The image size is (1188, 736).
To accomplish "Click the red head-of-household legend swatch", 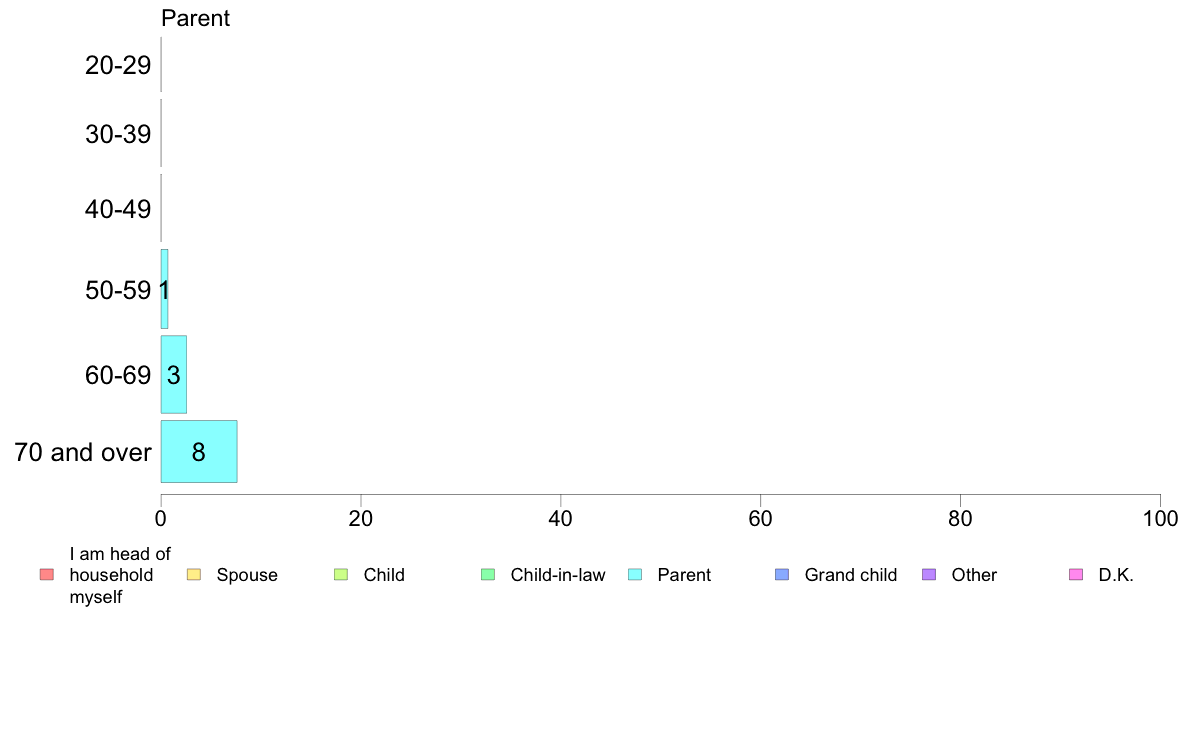I will pyautogui.click(x=47, y=575).
